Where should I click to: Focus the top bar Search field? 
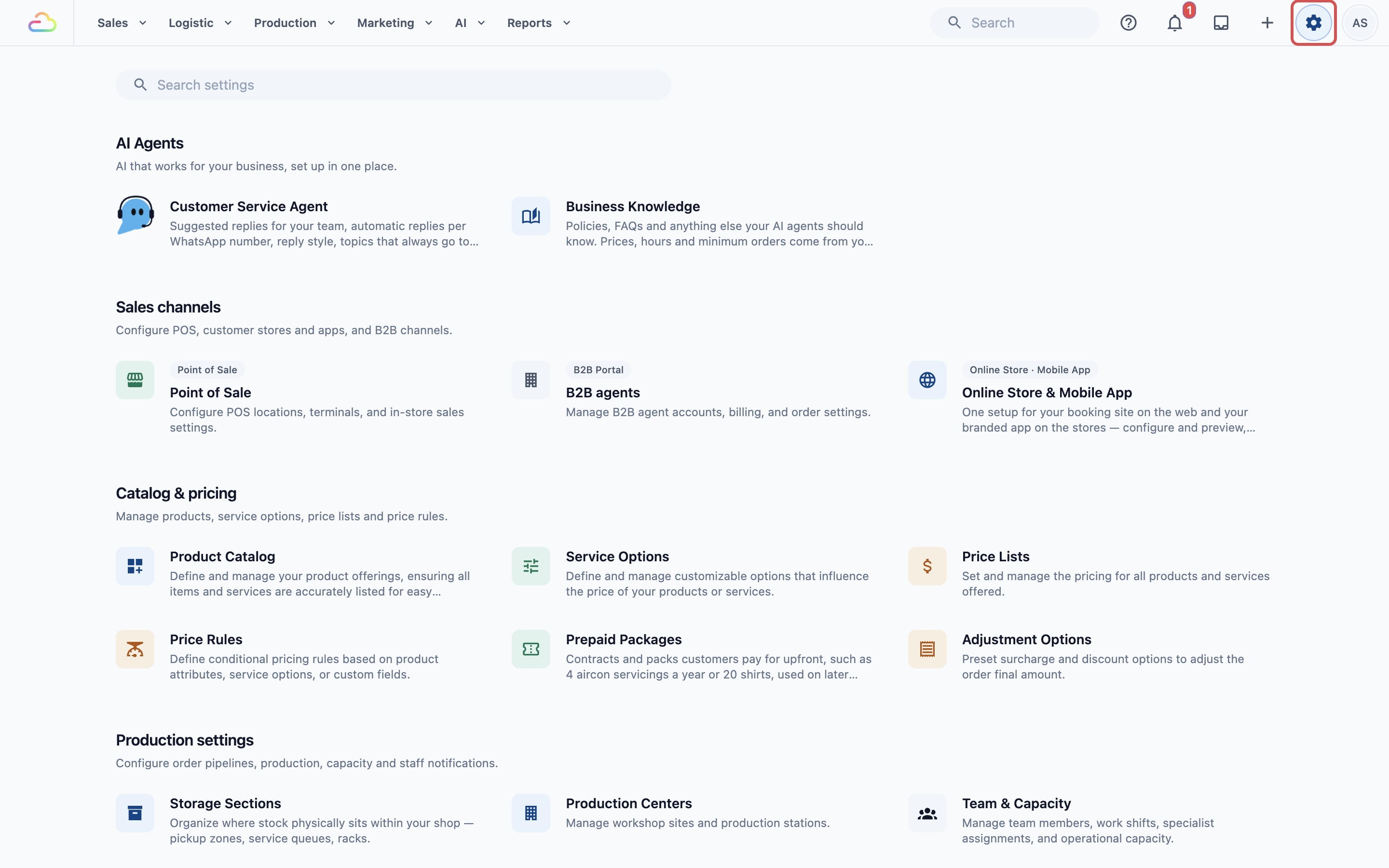pyautogui.click(x=1015, y=23)
